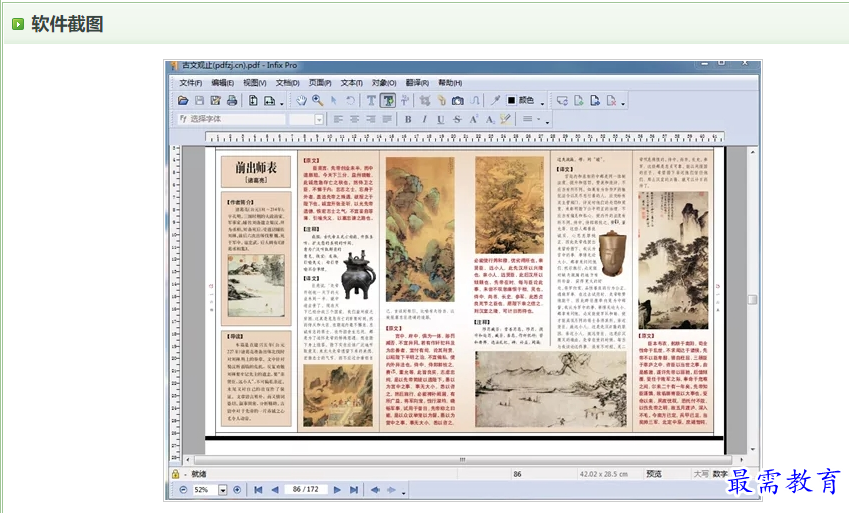The width and height of the screenshot is (849, 513).
Task: Toggle italic formatting I
Action: [424, 119]
